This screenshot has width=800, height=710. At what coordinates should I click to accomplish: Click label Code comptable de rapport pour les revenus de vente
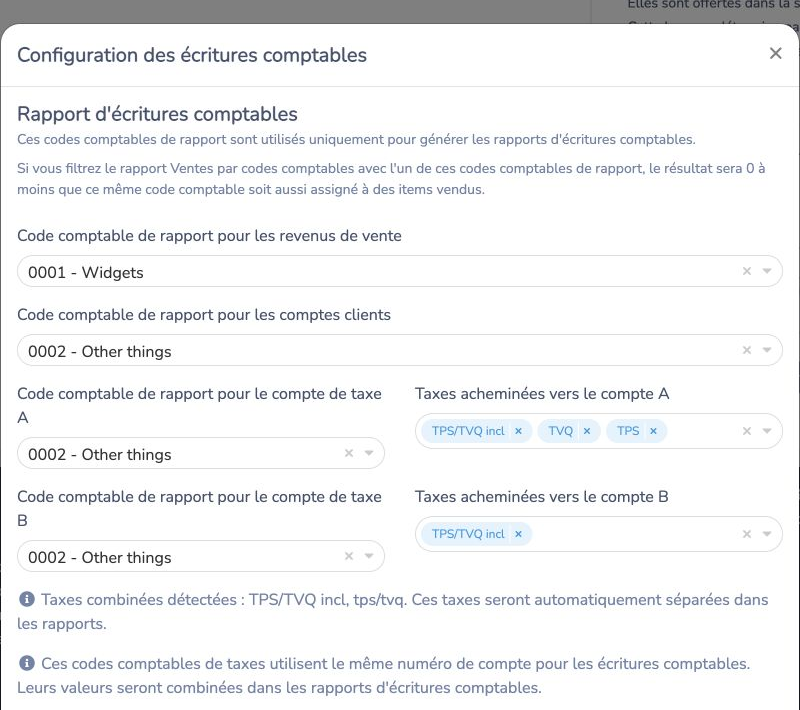[x=209, y=236]
